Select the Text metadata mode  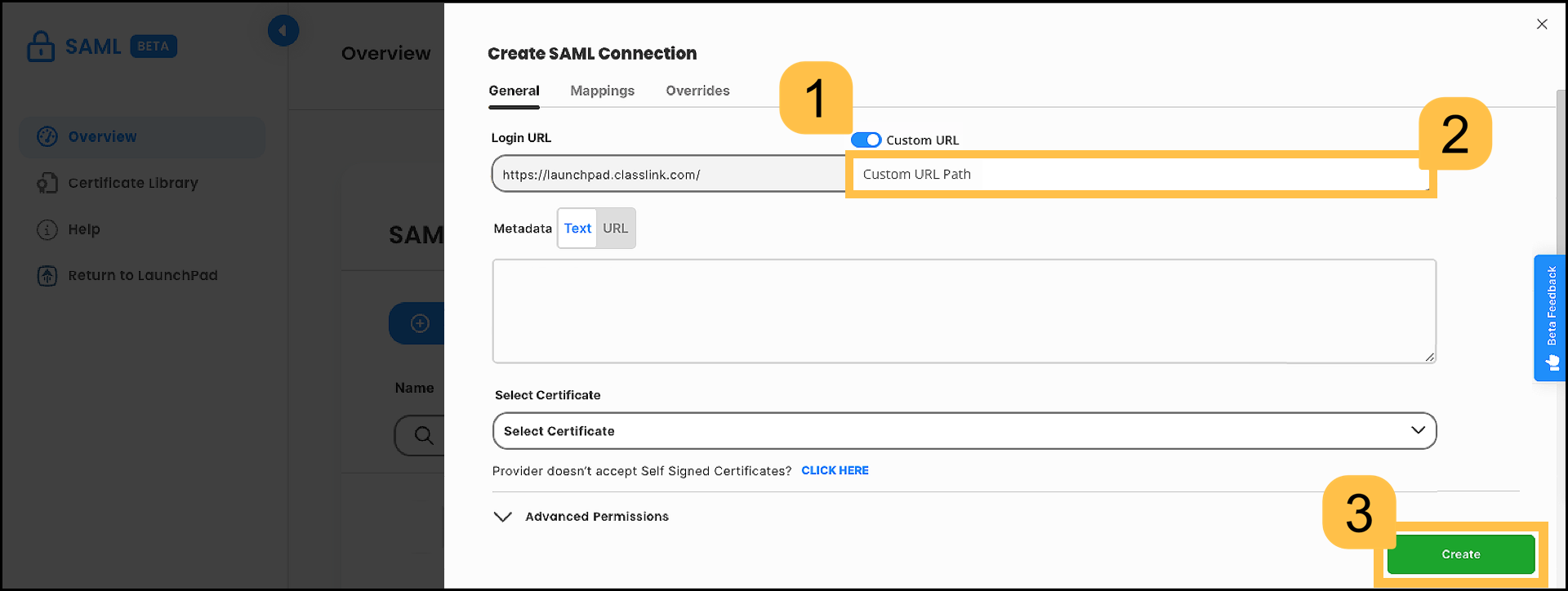[577, 228]
